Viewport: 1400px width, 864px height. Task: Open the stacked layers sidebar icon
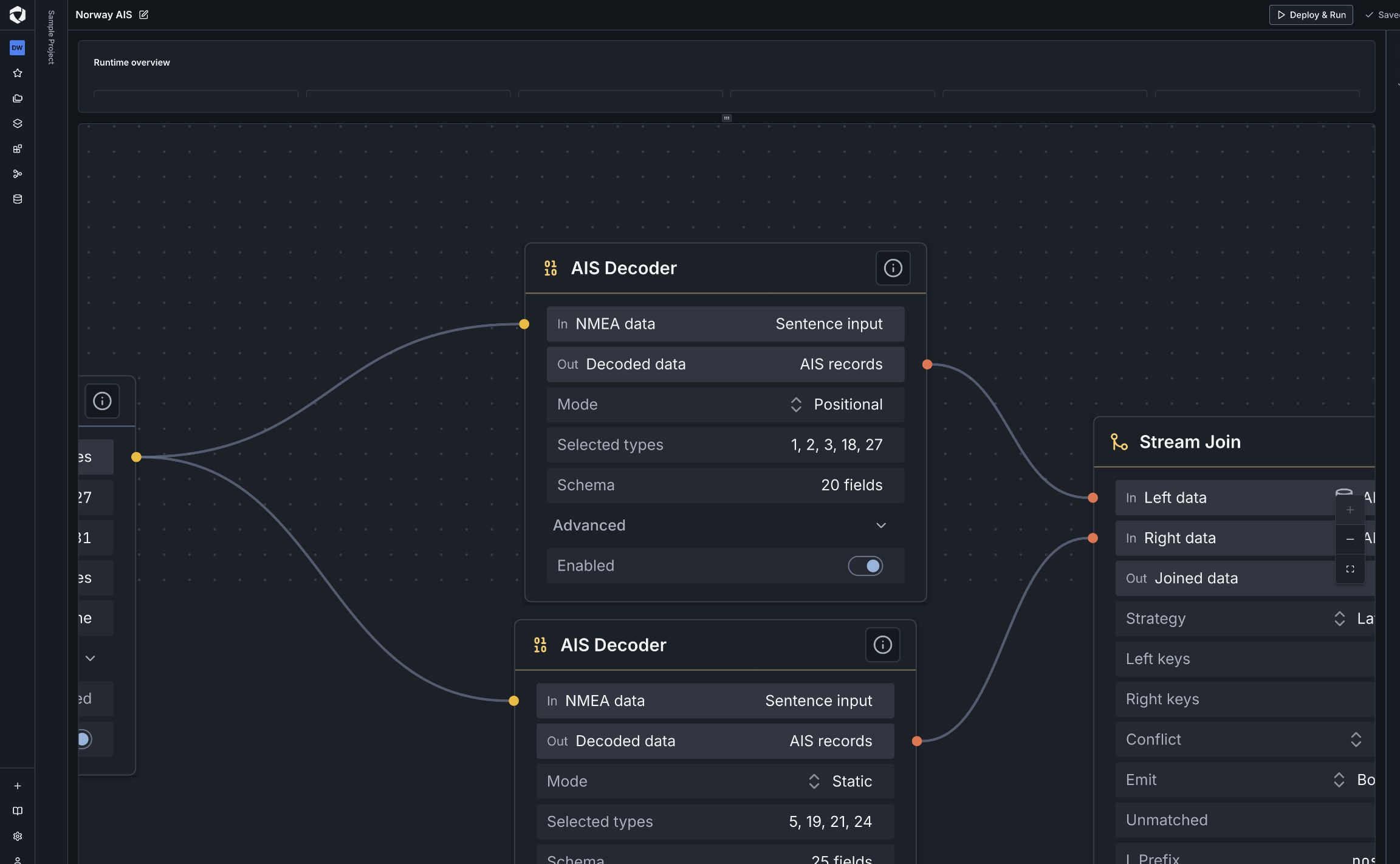(x=18, y=123)
